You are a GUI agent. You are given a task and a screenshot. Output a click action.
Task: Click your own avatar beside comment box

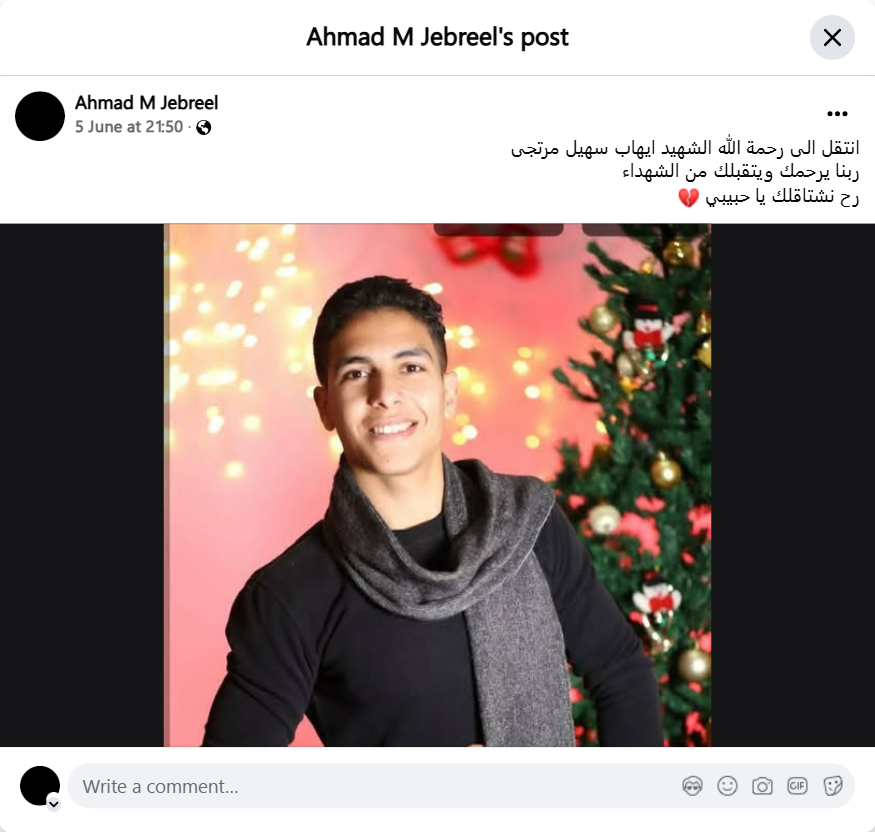tap(40, 786)
